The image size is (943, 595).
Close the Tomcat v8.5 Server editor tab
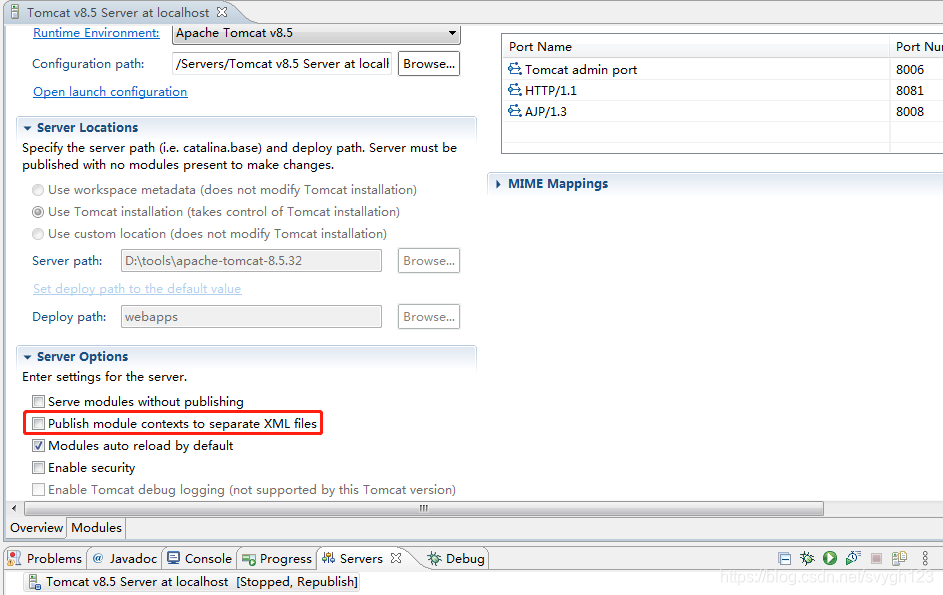[x=222, y=11]
